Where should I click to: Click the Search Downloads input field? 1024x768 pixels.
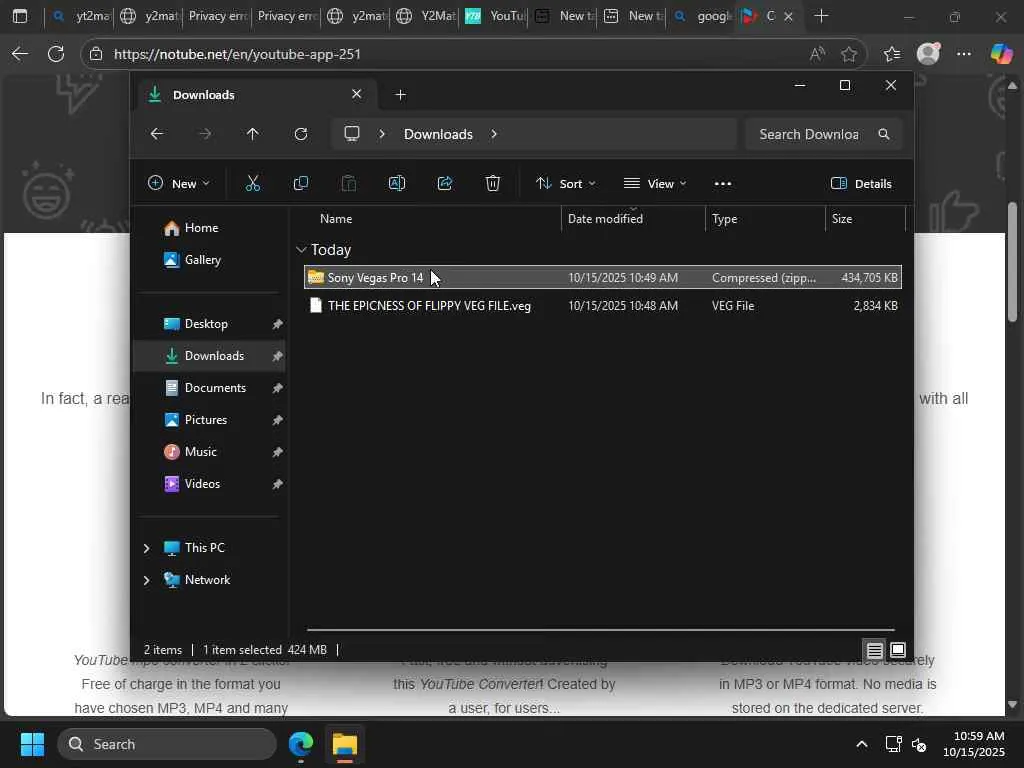[x=824, y=134]
